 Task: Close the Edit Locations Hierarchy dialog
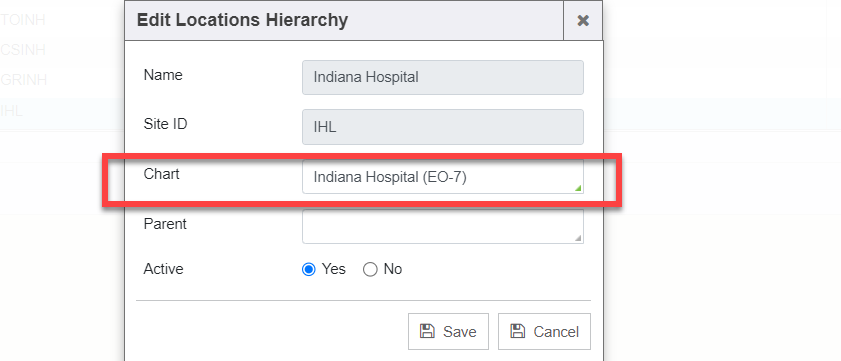(x=583, y=20)
